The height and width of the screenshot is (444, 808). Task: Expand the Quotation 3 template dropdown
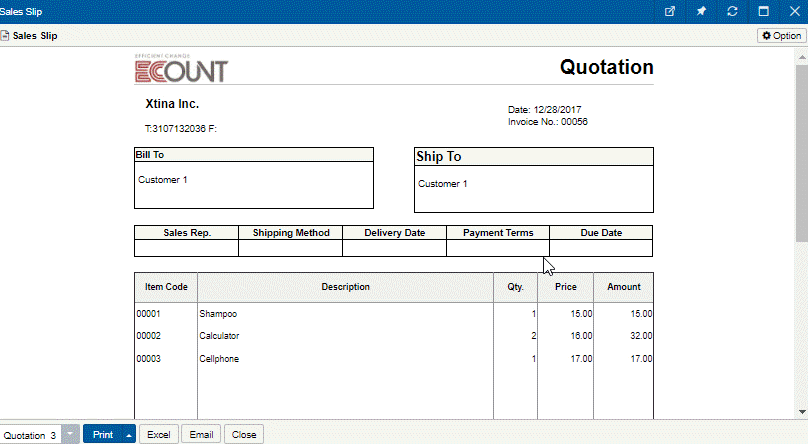coord(71,434)
